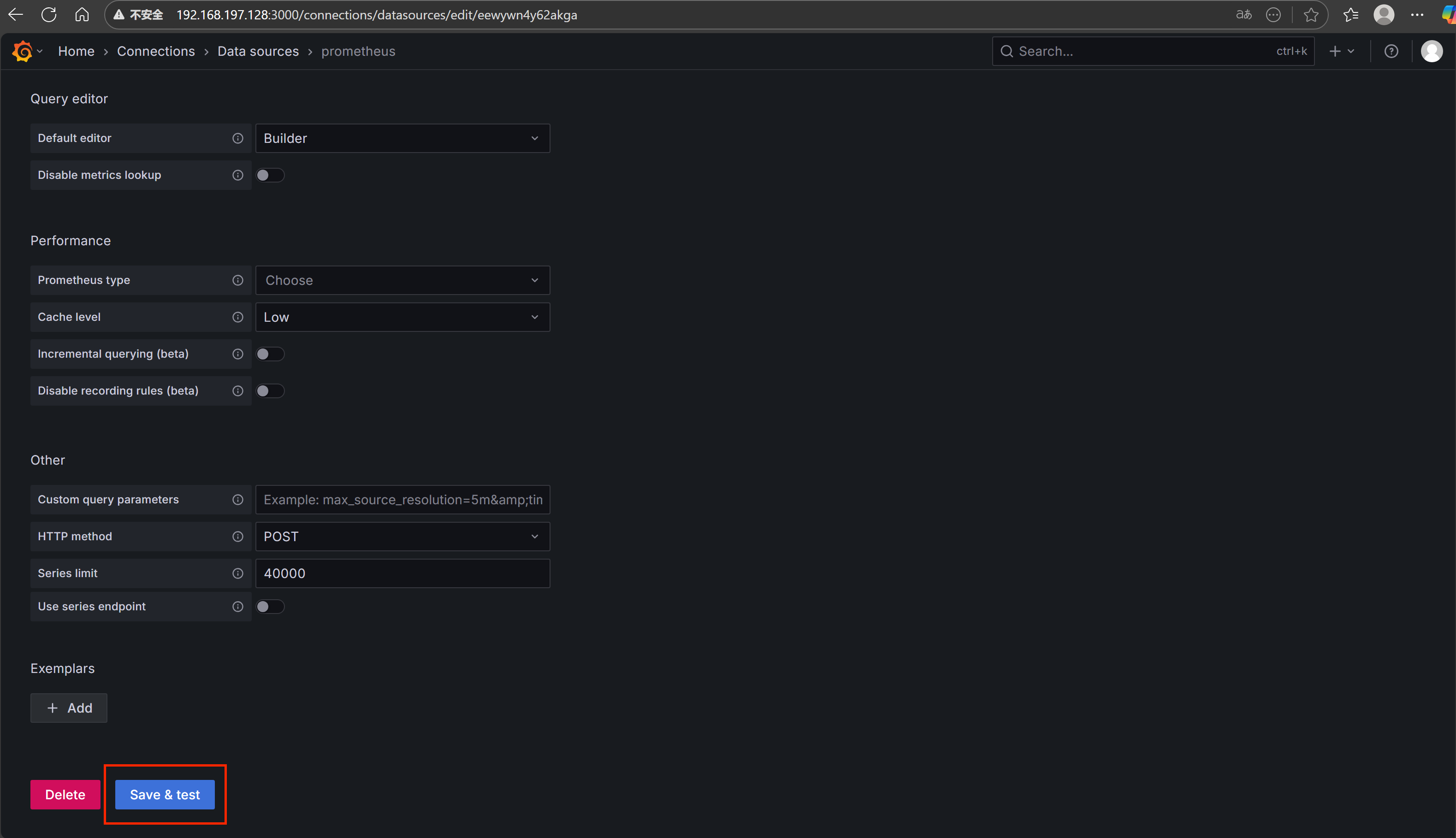Click info icon next to HTTP method
The width and height of the screenshot is (1456, 838).
coord(238,537)
